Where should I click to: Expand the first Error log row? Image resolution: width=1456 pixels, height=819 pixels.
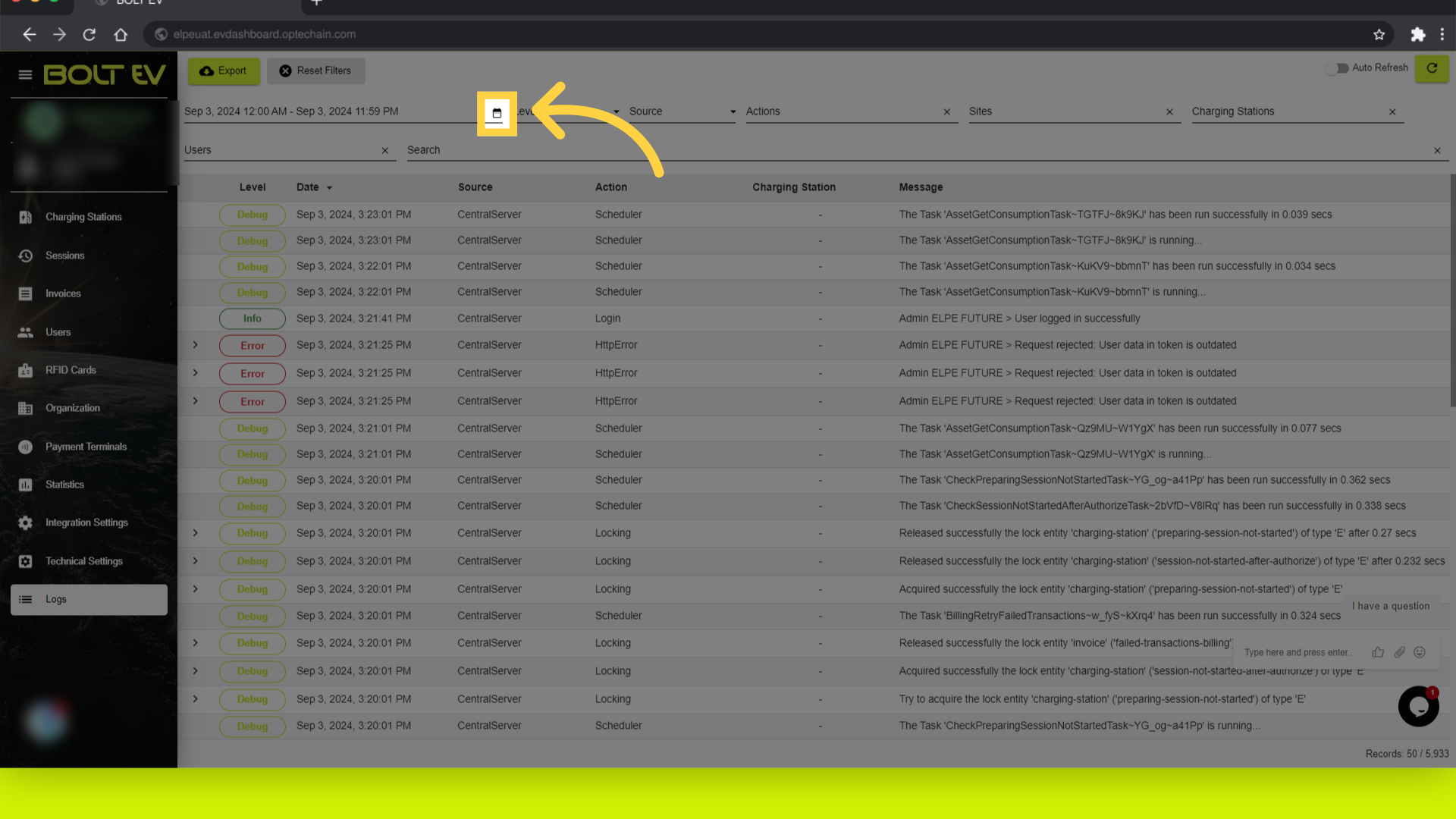[x=195, y=345]
